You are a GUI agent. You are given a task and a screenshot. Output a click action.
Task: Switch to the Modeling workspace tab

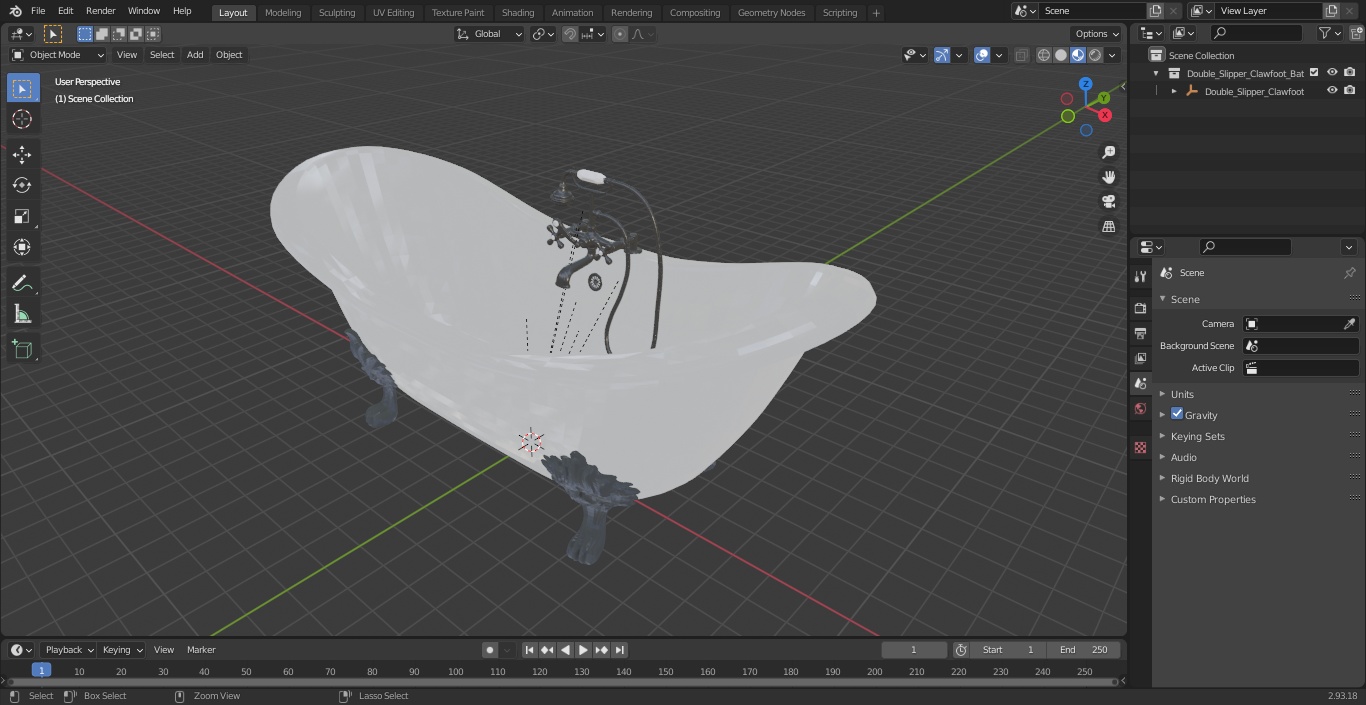(x=283, y=13)
